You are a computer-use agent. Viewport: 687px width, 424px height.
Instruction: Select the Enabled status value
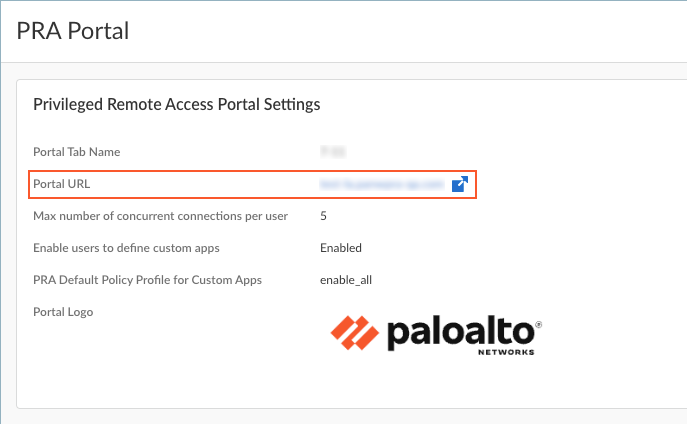(x=341, y=248)
